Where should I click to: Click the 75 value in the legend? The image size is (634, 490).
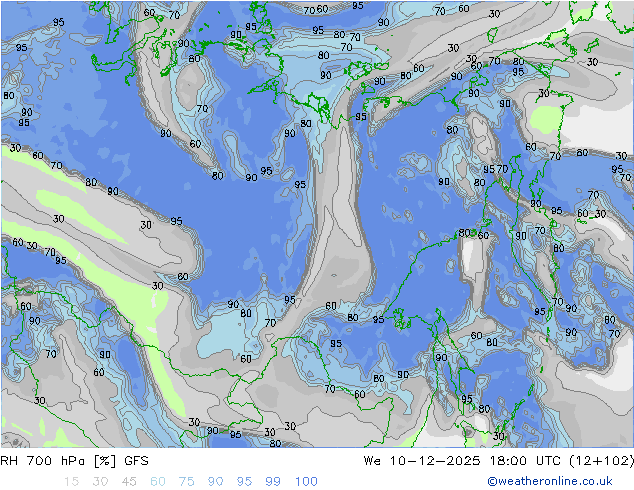186,482
